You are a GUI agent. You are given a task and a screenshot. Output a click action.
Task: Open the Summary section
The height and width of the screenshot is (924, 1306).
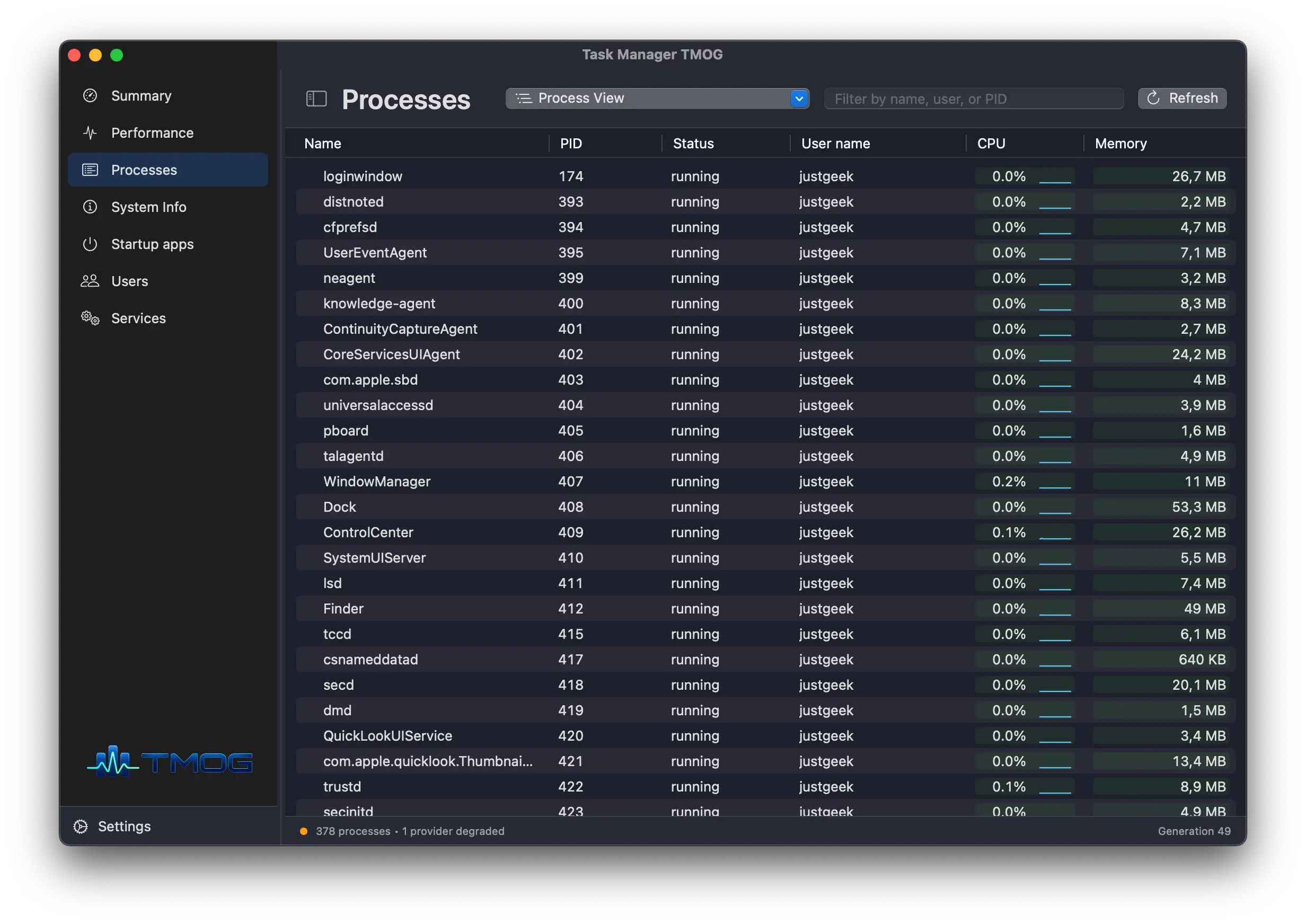tap(168, 95)
